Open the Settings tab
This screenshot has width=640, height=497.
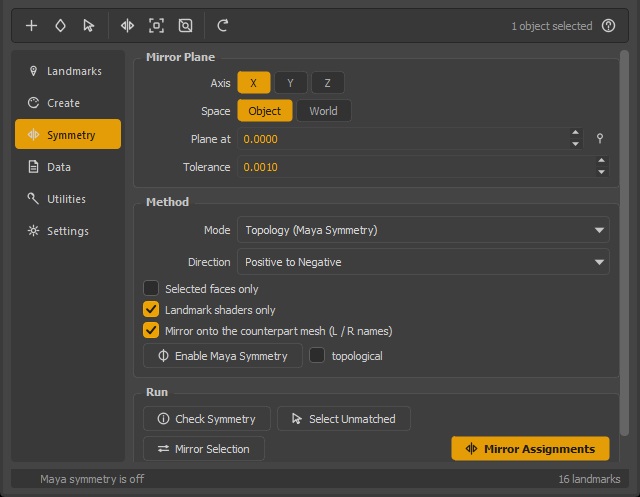pos(68,231)
